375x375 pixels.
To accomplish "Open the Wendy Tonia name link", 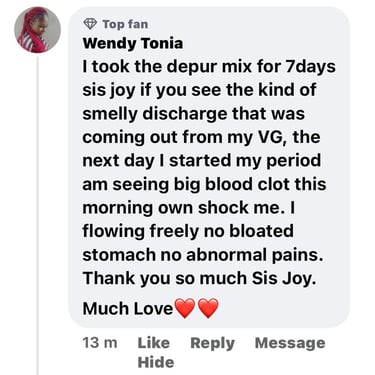I will point(133,44).
